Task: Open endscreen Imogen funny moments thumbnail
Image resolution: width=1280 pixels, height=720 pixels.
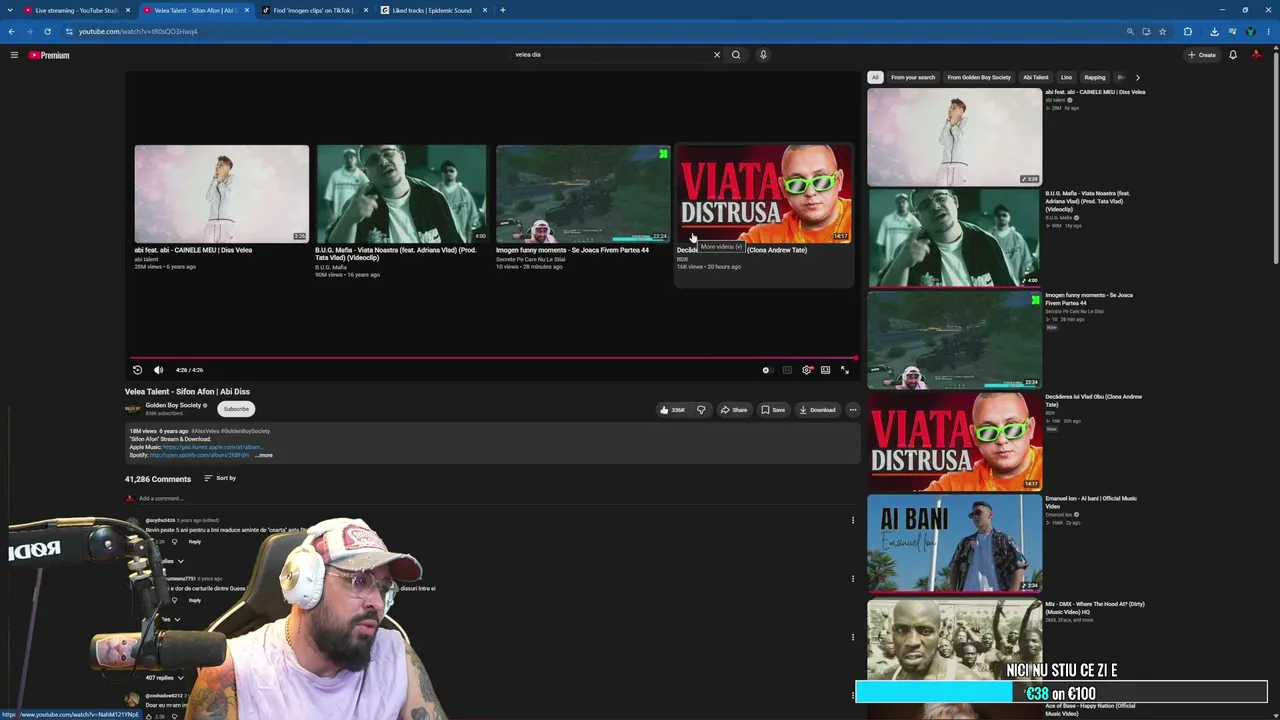Action: [x=583, y=194]
